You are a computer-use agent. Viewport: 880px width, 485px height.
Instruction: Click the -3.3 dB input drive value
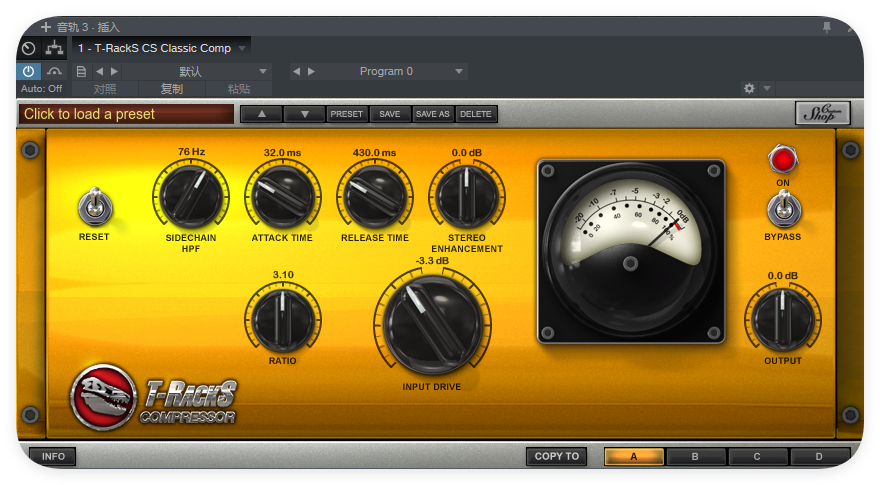(432, 261)
